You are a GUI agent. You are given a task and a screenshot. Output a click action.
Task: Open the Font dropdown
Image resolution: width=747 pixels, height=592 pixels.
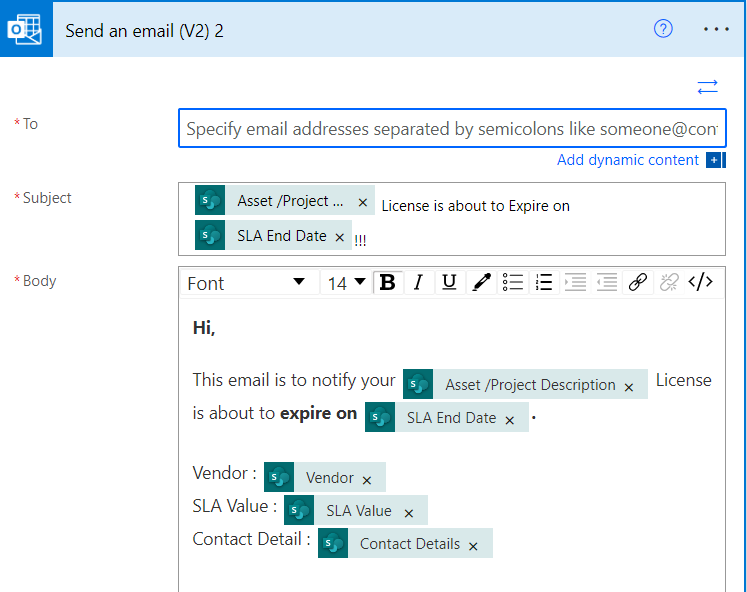(x=246, y=283)
